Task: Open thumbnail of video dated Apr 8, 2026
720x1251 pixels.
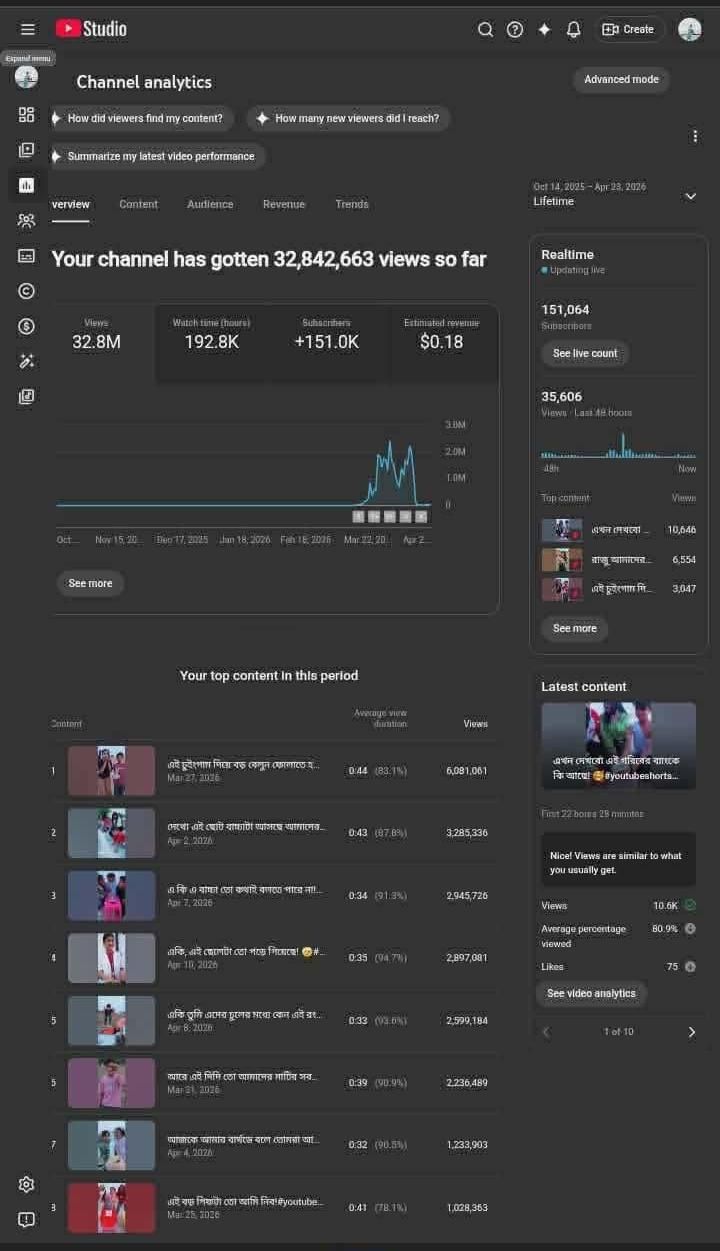Action: tap(111, 1020)
